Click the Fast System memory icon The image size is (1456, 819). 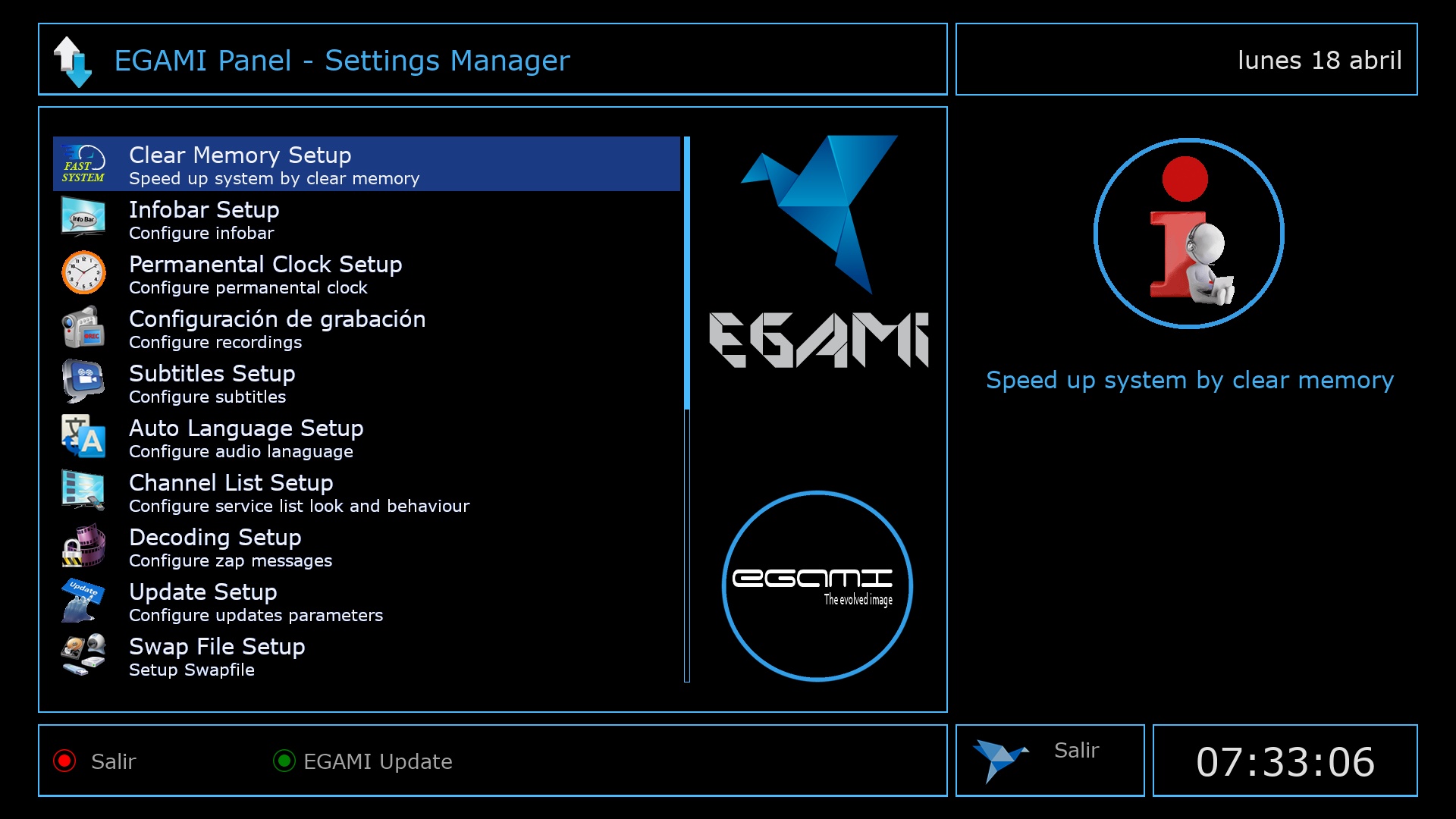tap(83, 164)
